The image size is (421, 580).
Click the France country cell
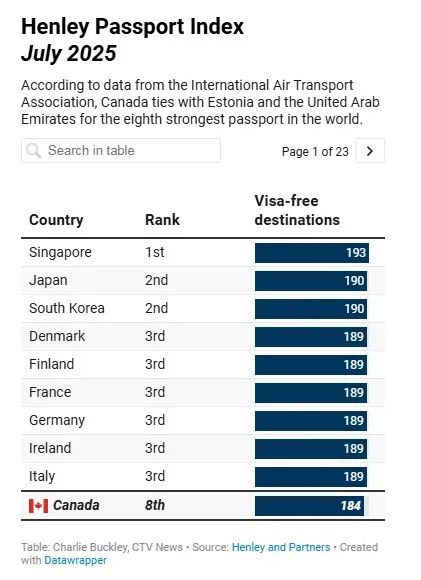pyautogui.click(x=50, y=392)
